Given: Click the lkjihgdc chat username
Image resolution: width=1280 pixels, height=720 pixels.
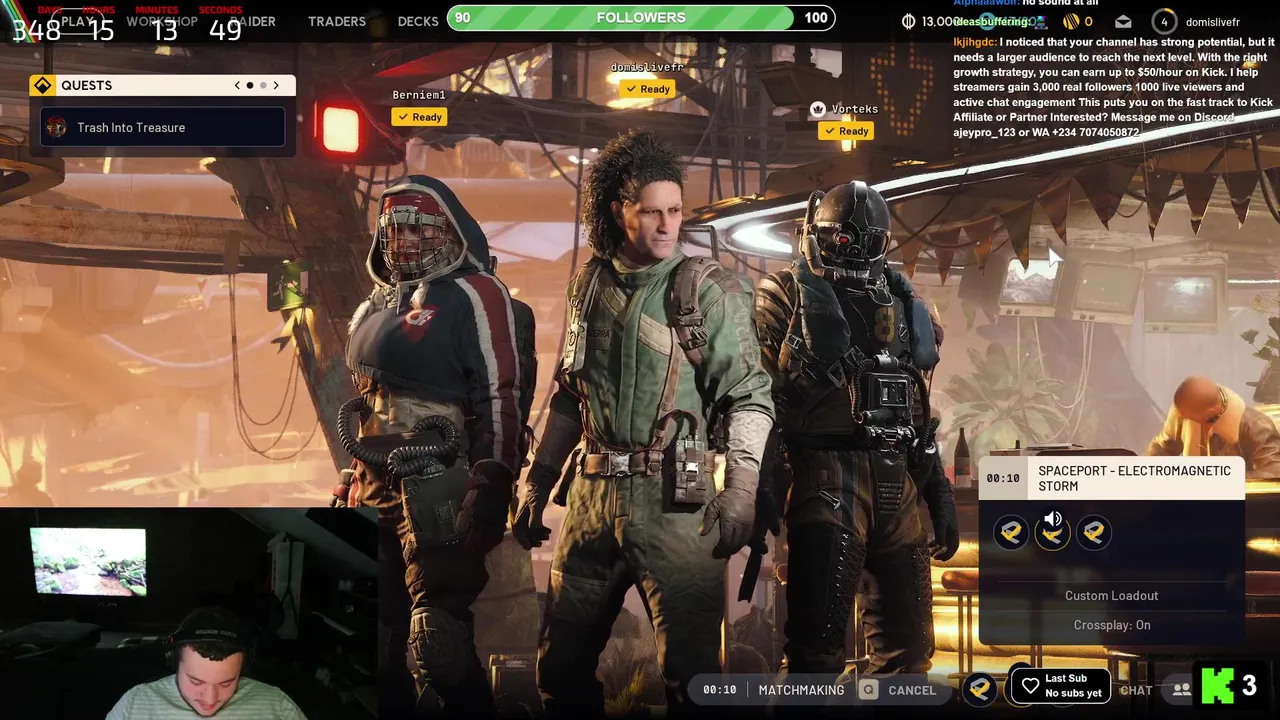Looking at the screenshot, I should (x=974, y=42).
